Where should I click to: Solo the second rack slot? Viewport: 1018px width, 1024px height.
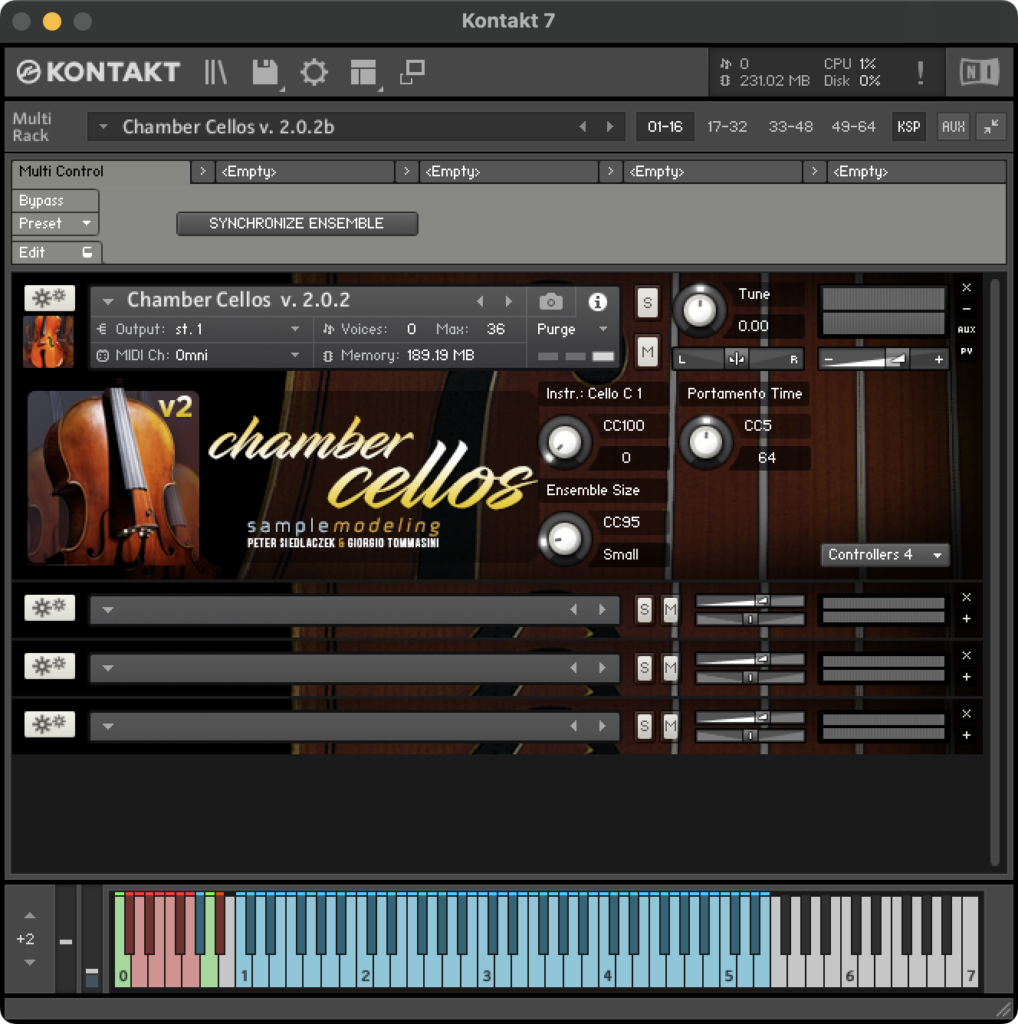tap(644, 610)
